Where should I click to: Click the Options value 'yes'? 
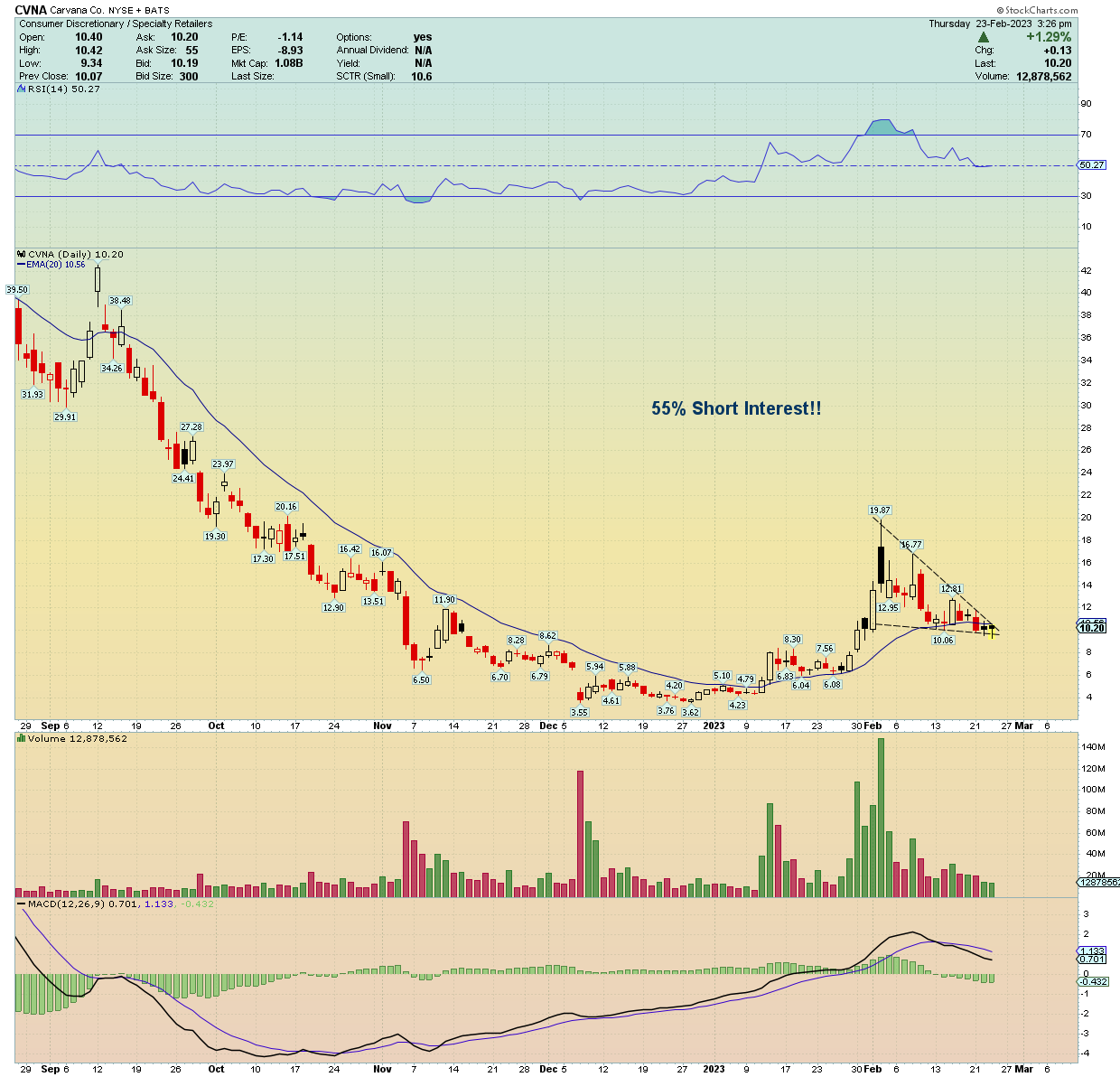click(423, 37)
